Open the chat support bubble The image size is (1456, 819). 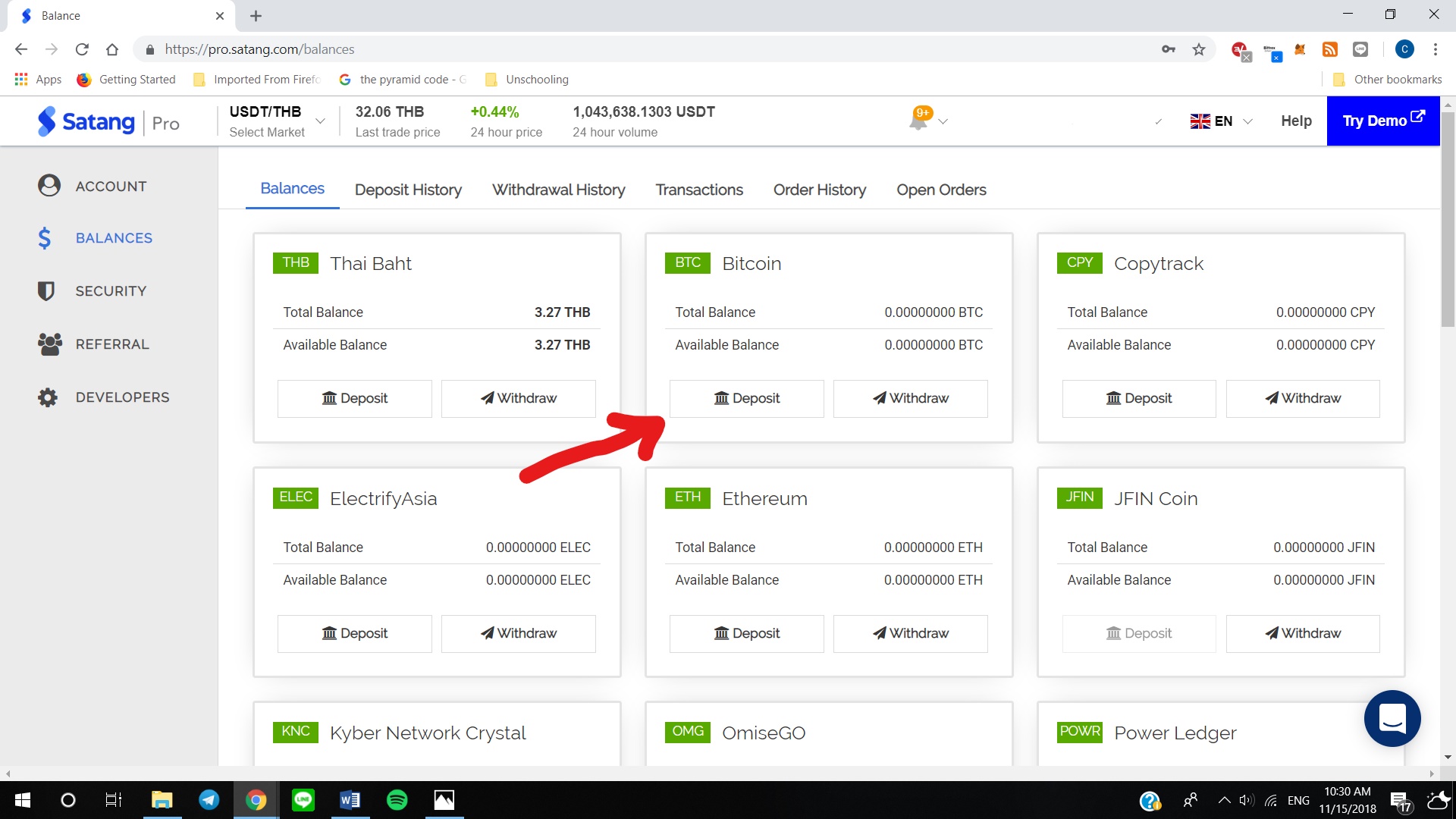[1392, 717]
